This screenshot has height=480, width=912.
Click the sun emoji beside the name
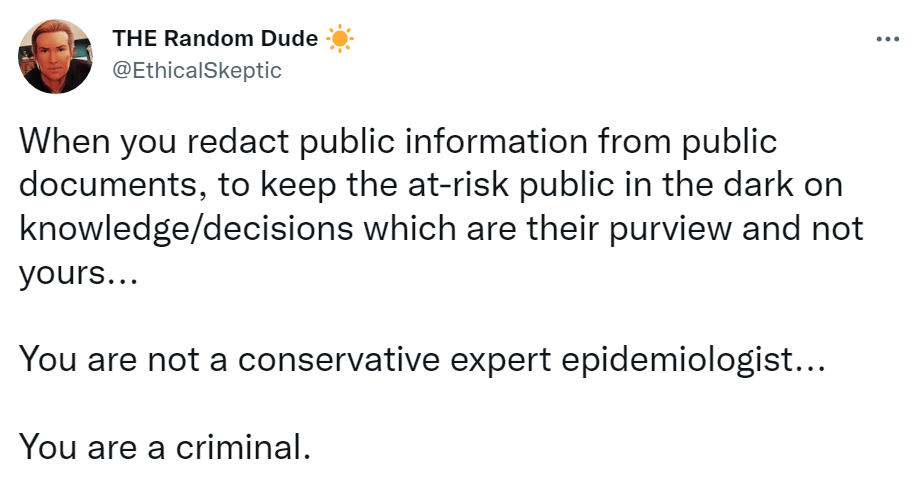pos(340,39)
